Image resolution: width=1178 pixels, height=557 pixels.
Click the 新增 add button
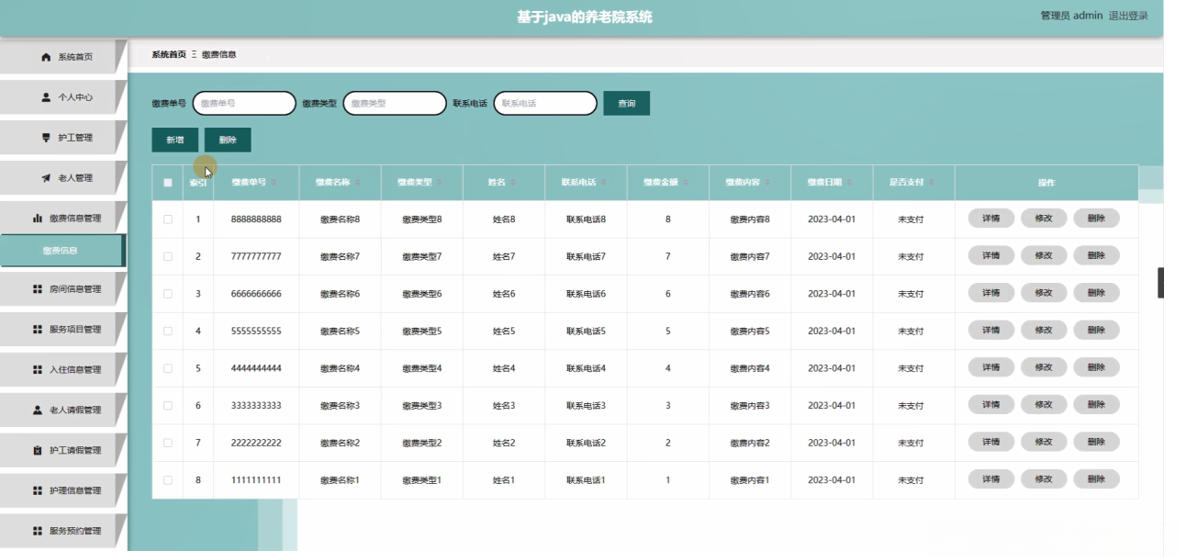click(175, 140)
